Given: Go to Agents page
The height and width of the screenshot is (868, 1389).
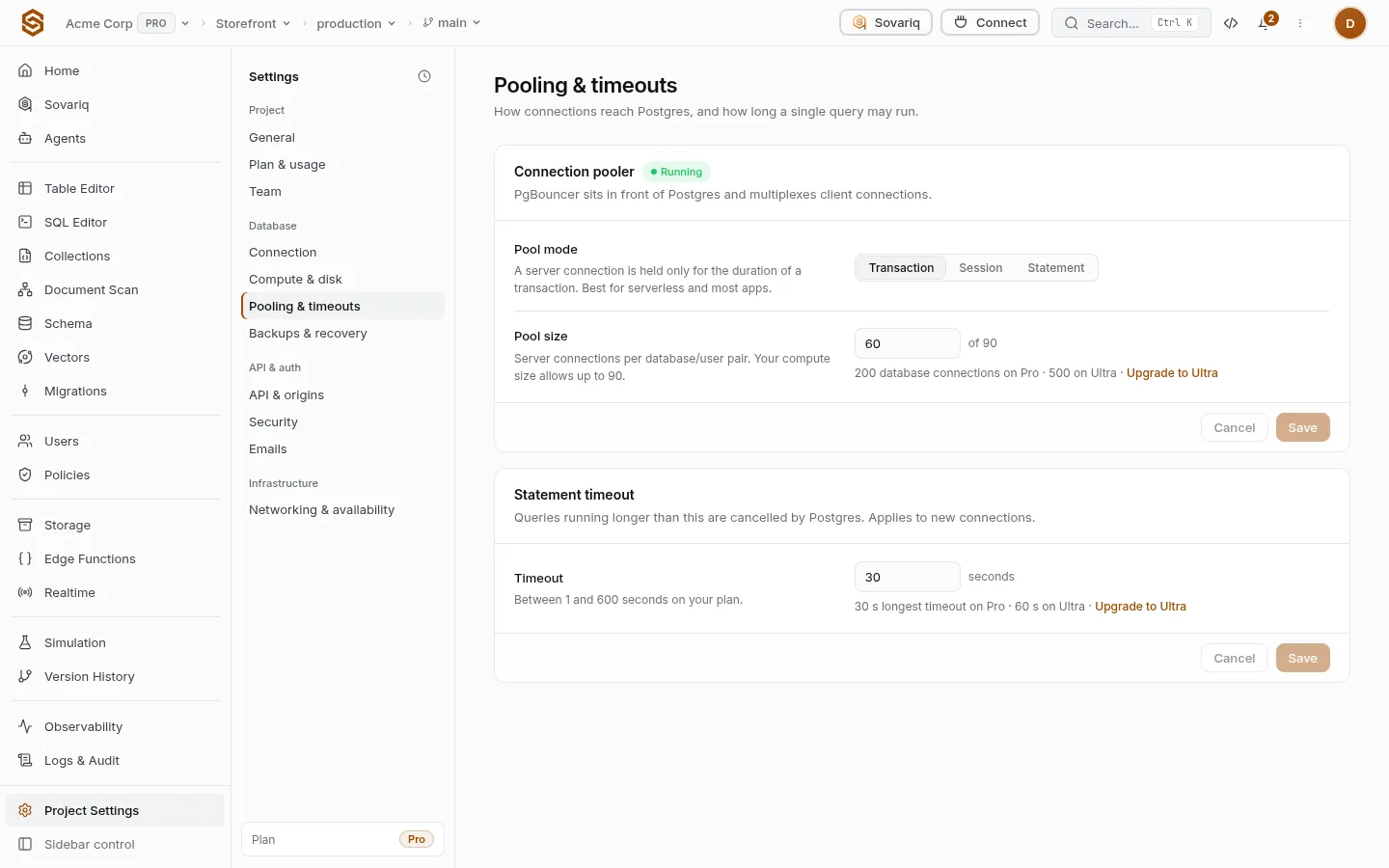Looking at the screenshot, I should coord(116,138).
